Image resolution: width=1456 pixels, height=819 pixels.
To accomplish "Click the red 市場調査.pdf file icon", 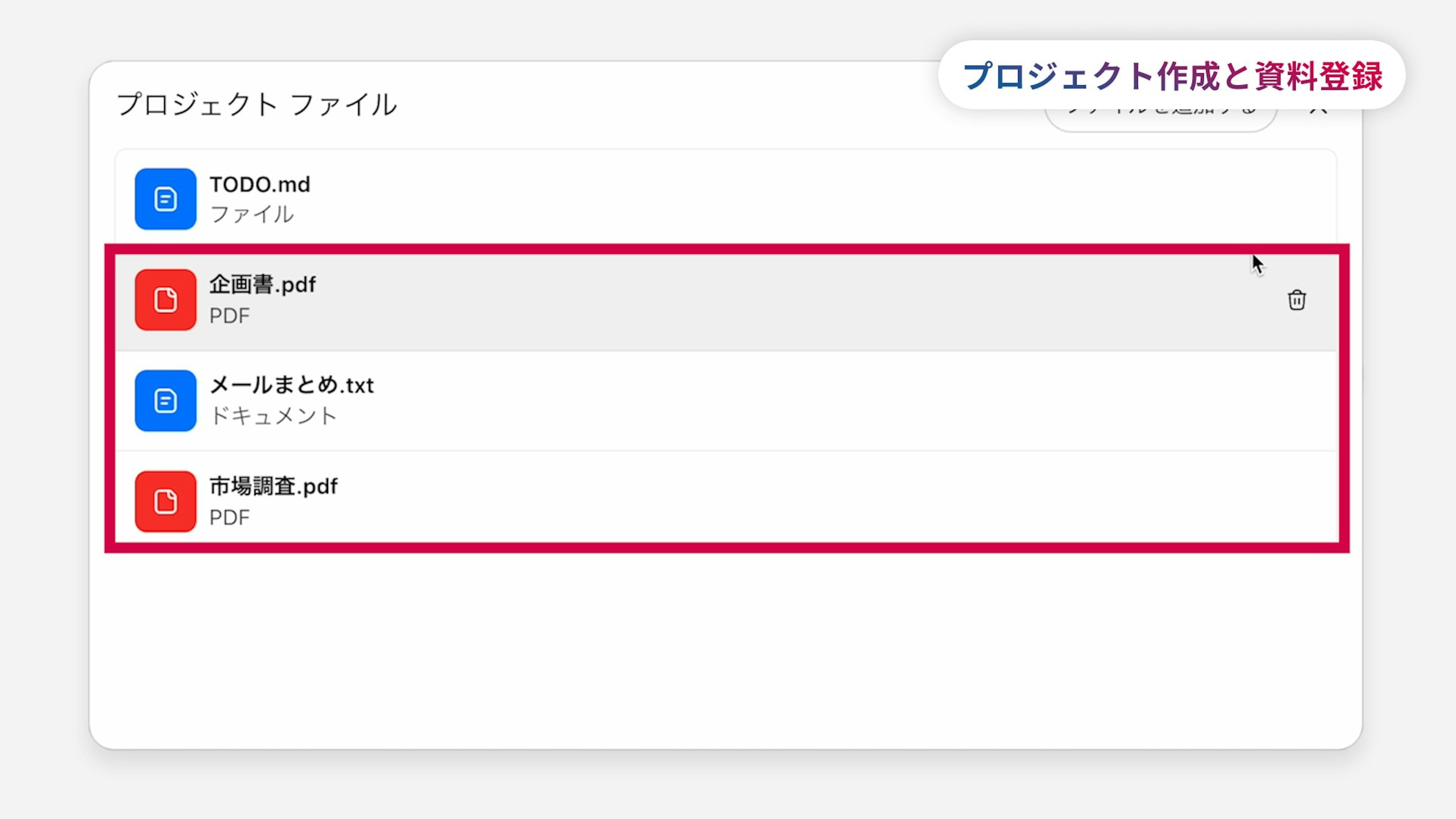I will coord(166,502).
